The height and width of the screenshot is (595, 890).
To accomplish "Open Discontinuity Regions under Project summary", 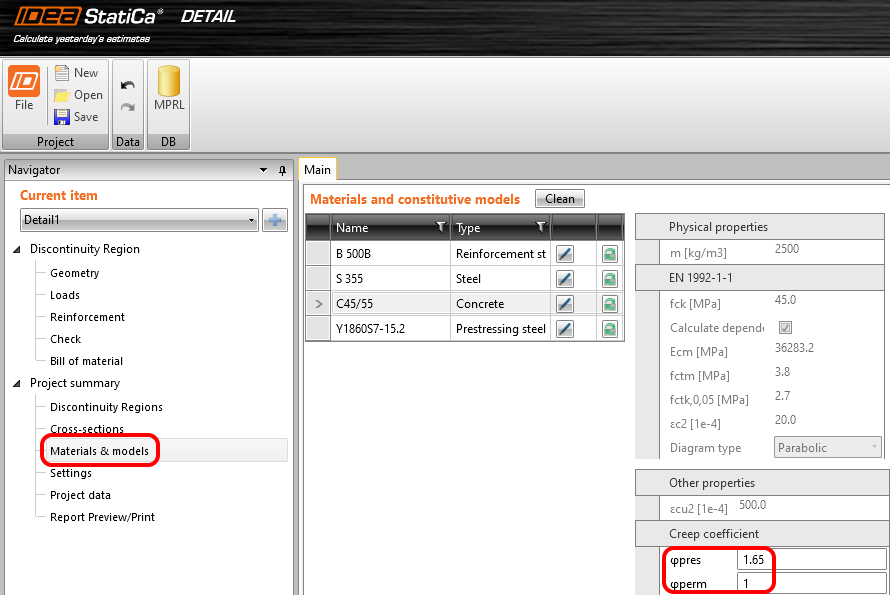I will (x=106, y=407).
